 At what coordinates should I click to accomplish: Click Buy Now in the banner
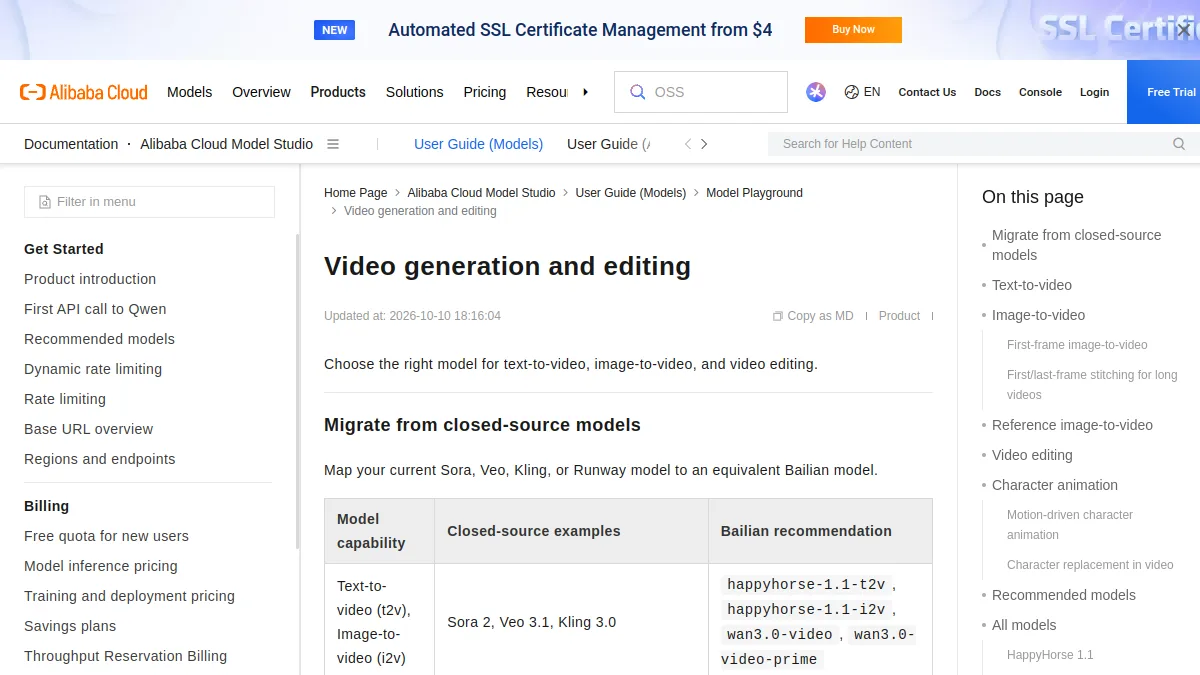click(x=853, y=30)
